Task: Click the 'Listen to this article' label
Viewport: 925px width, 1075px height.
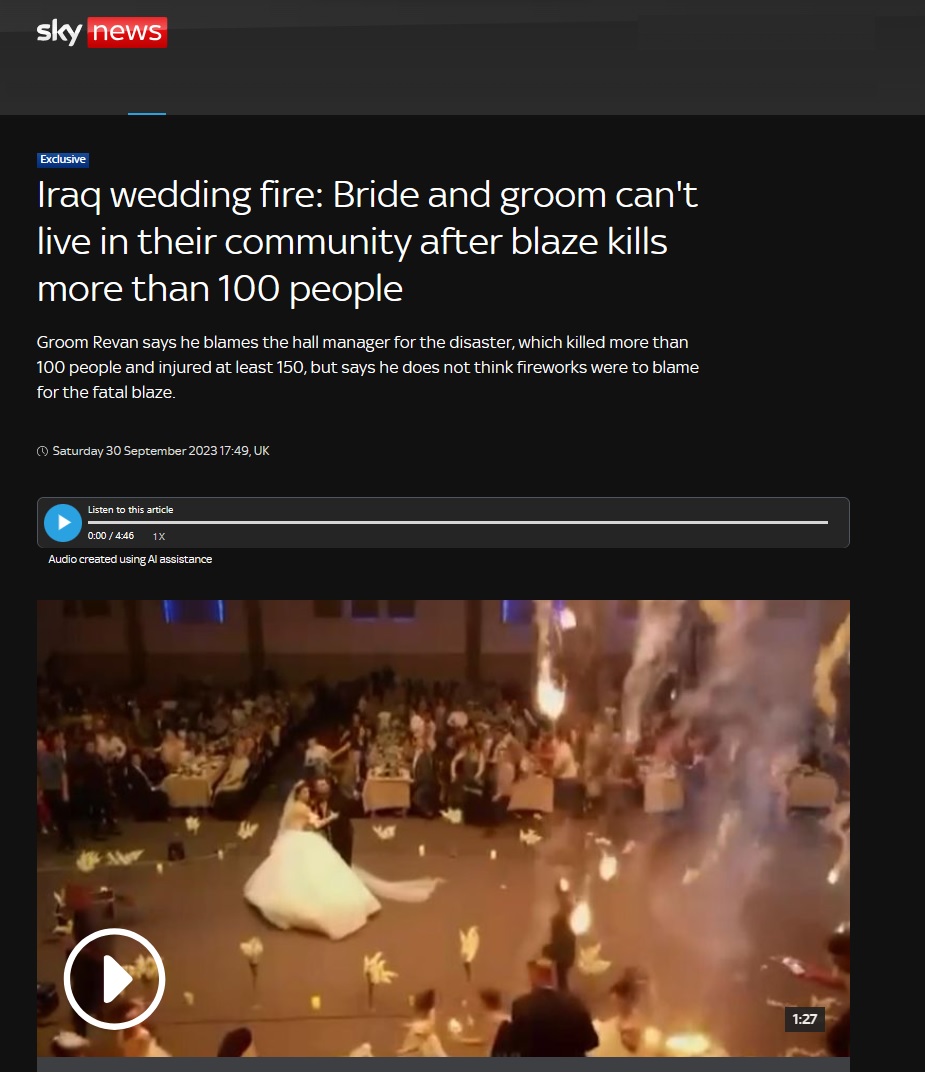Action: 130,509
